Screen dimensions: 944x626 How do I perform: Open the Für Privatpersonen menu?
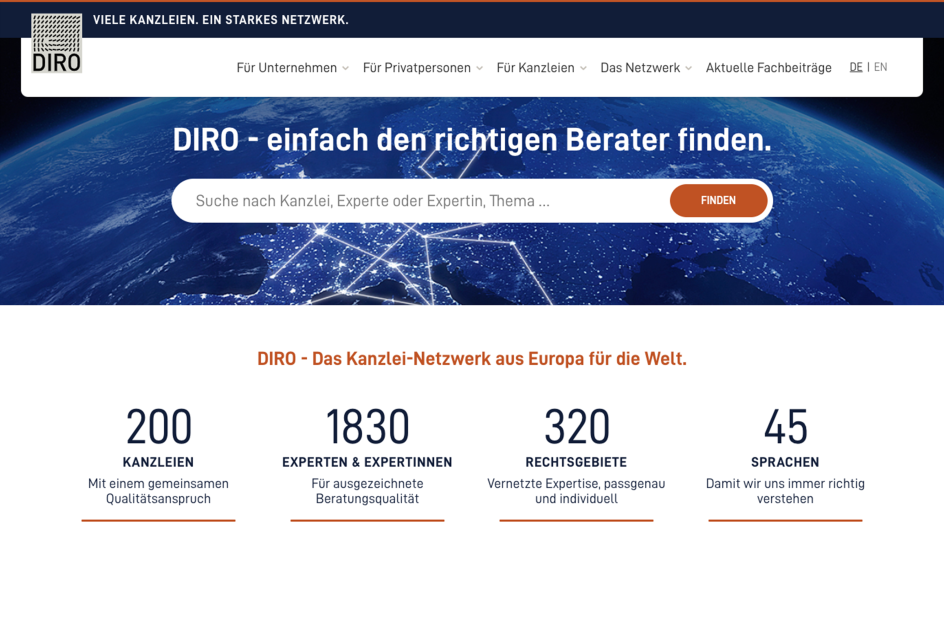(x=416, y=68)
